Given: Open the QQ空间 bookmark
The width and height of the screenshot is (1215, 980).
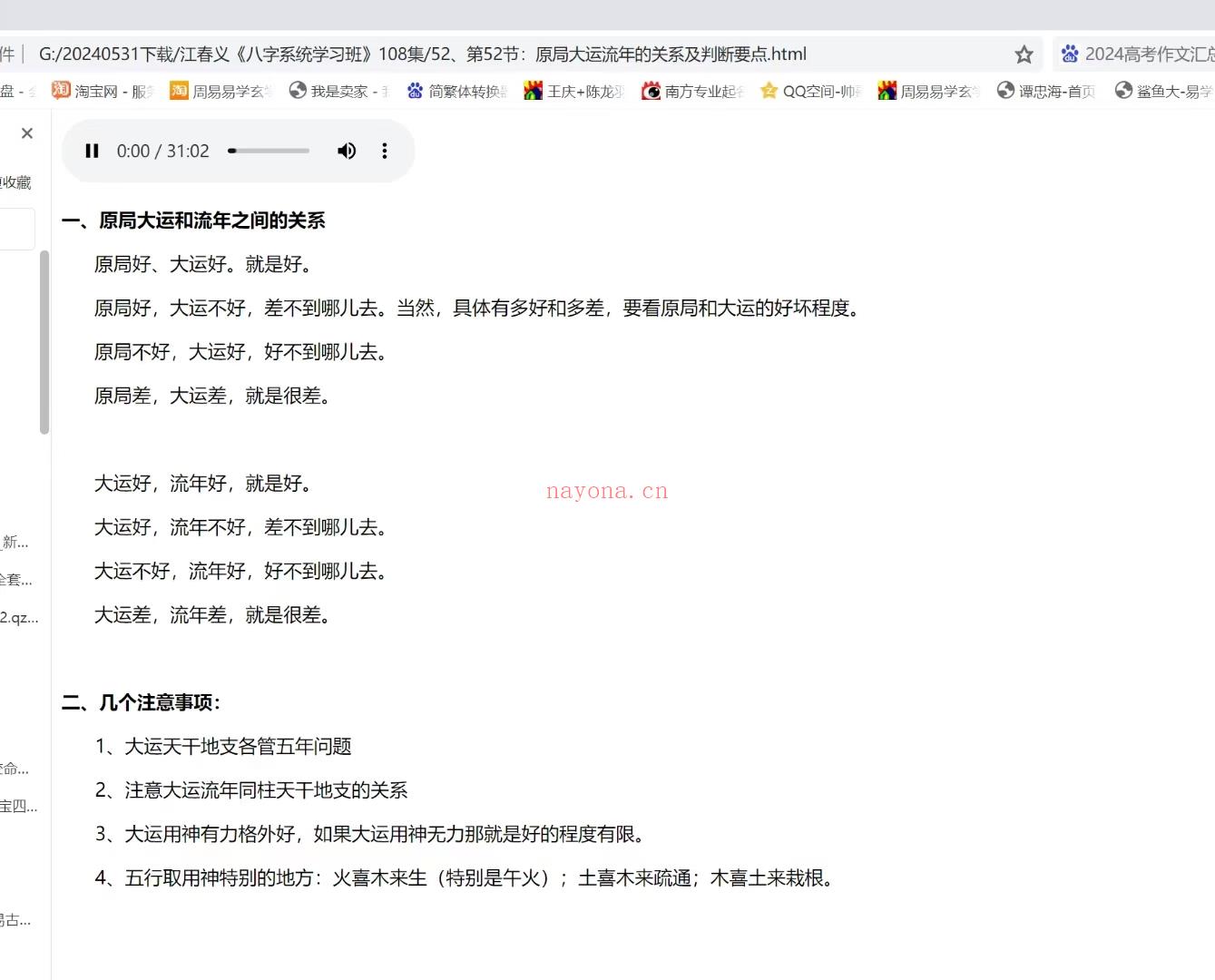Looking at the screenshot, I should [811, 91].
